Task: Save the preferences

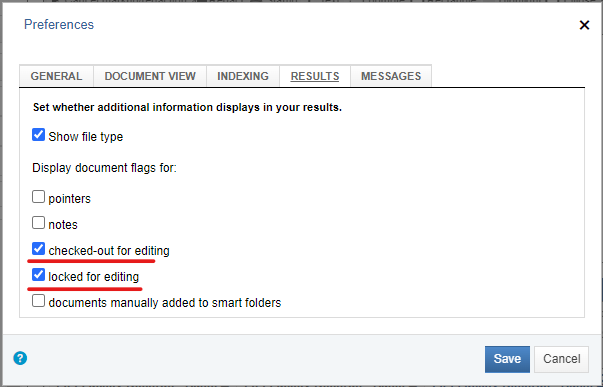Action: (x=507, y=359)
